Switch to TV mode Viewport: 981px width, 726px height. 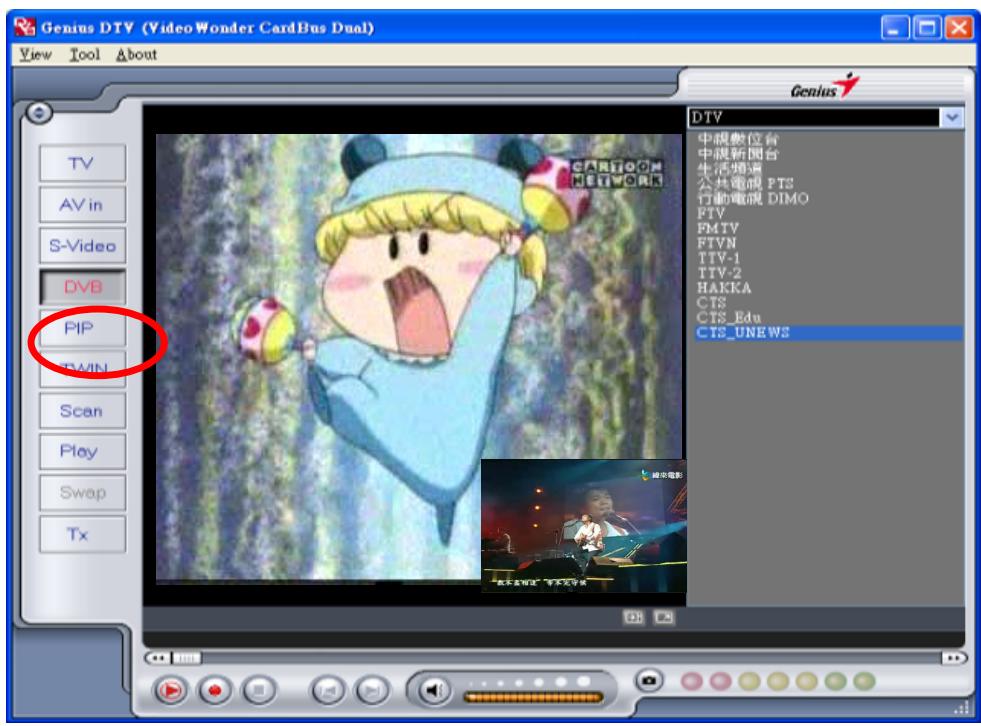pos(83,163)
